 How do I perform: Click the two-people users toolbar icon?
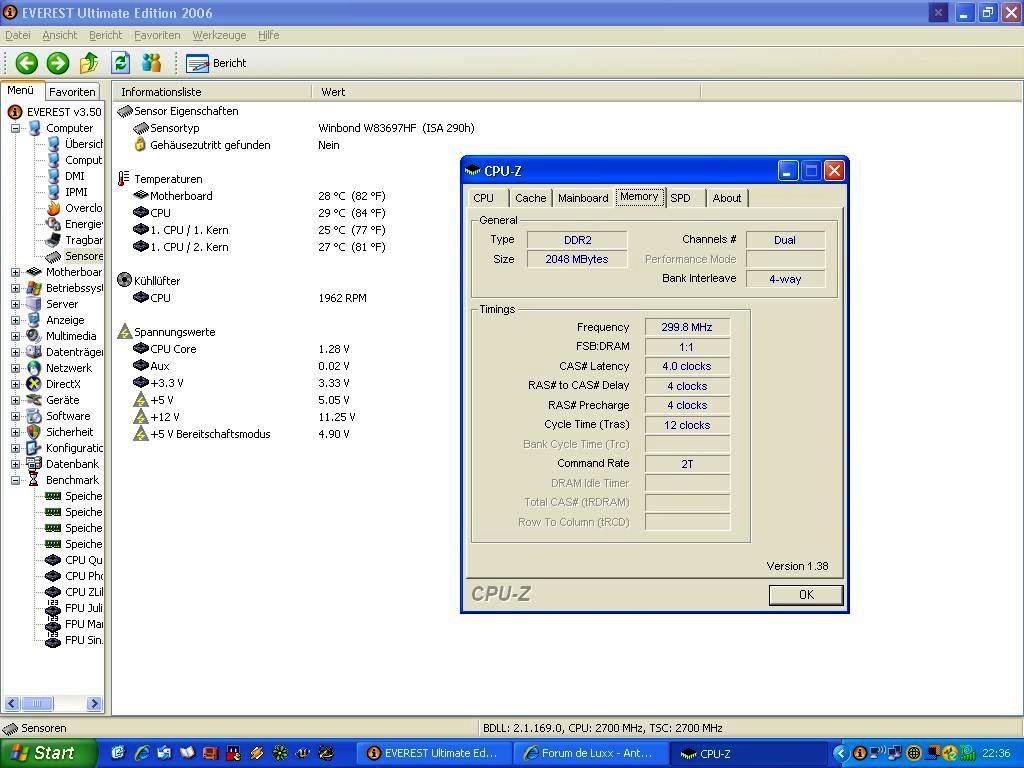pos(152,63)
